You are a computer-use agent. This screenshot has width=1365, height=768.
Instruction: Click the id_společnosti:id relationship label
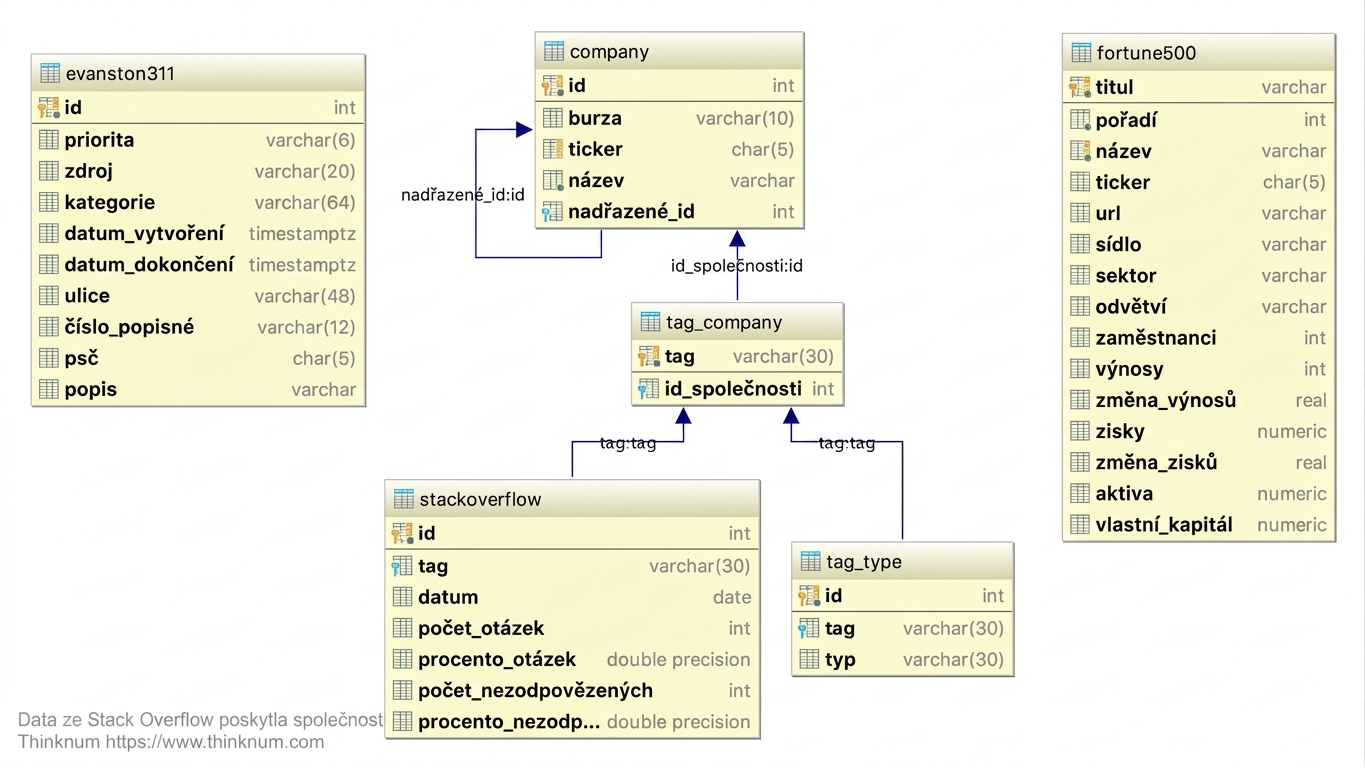[737, 266]
